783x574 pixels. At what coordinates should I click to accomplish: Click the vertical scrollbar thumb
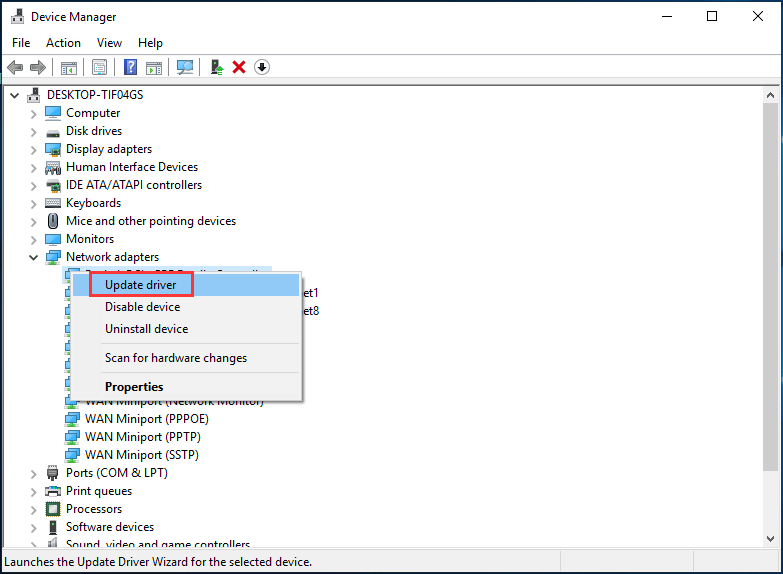771,286
